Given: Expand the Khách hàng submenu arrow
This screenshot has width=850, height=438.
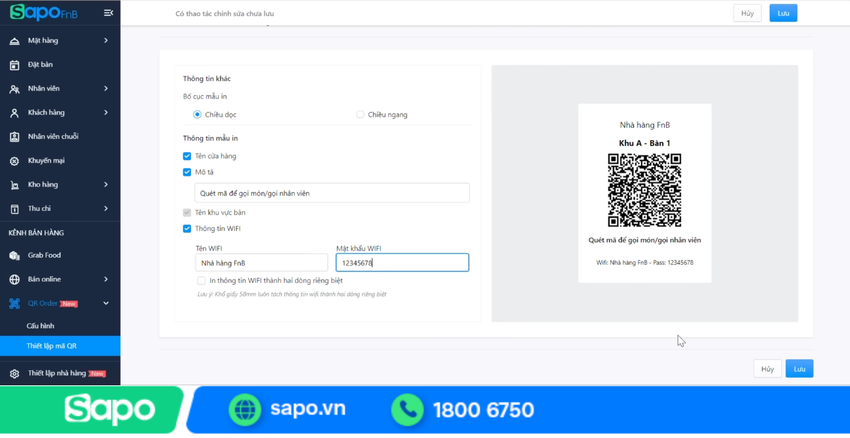Looking at the screenshot, I should (x=106, y=113).
